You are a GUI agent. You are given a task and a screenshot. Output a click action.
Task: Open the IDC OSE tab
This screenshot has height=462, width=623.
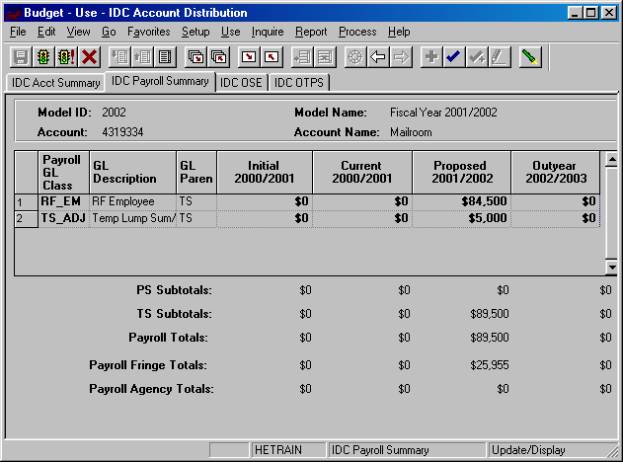(x=242, y=82)
